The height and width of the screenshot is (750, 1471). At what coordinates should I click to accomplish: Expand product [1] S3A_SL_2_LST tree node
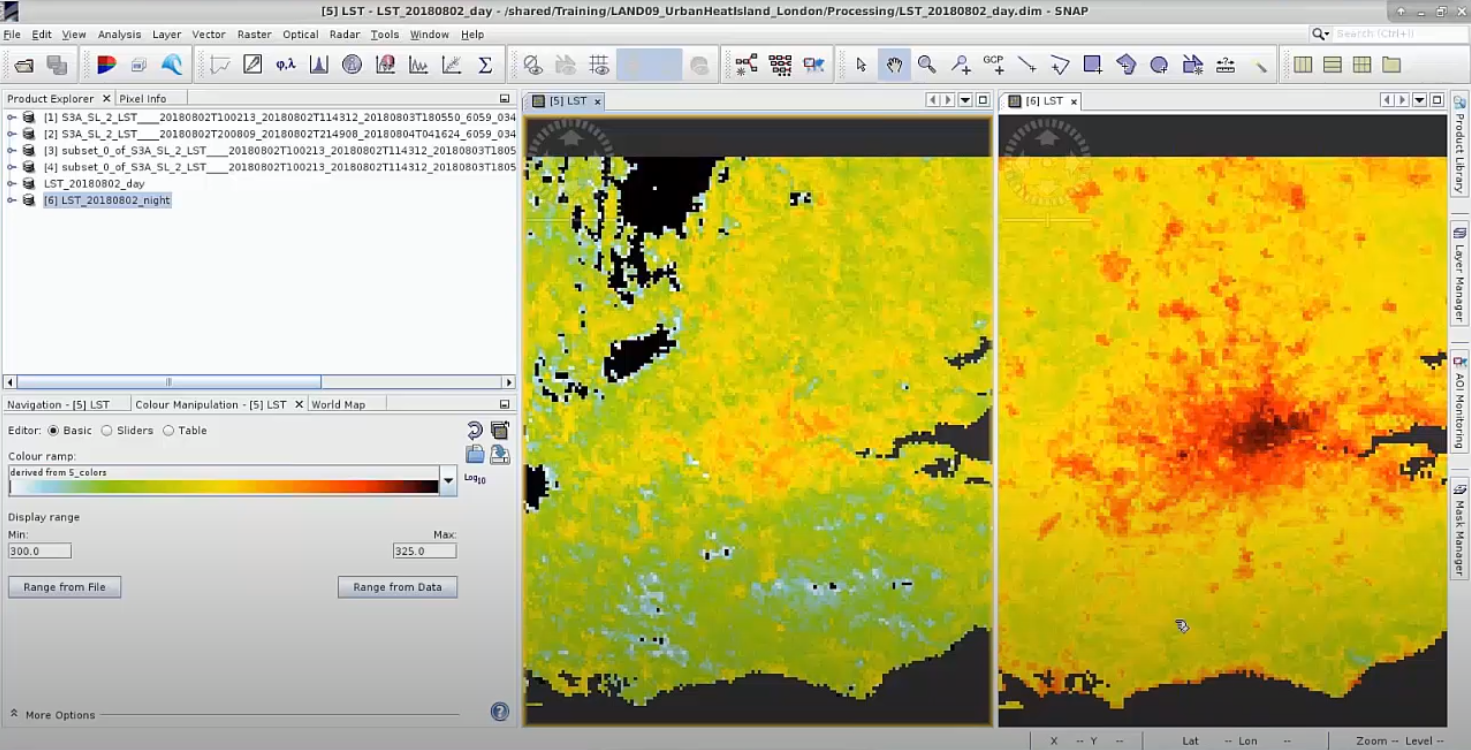coord(11,117)
